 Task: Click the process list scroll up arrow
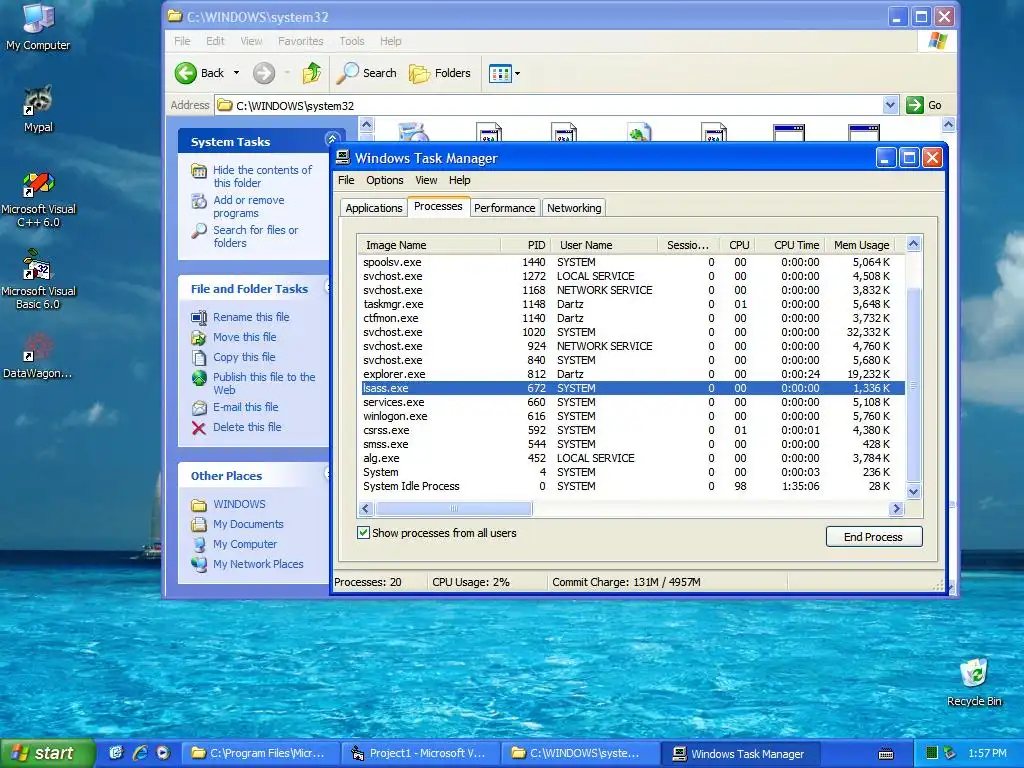(x=914, y=244)
